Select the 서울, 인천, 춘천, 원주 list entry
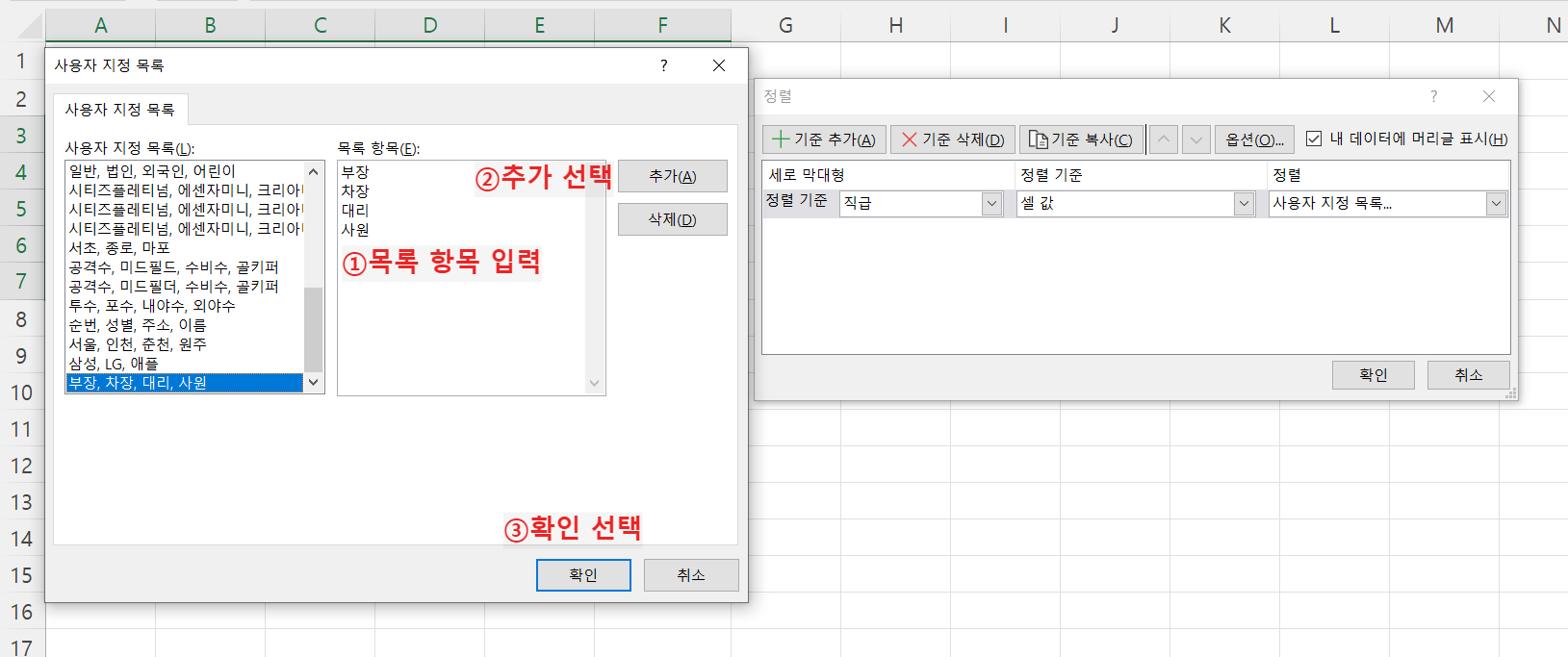This screenshot has width=1568, height=657. (185, 344)
